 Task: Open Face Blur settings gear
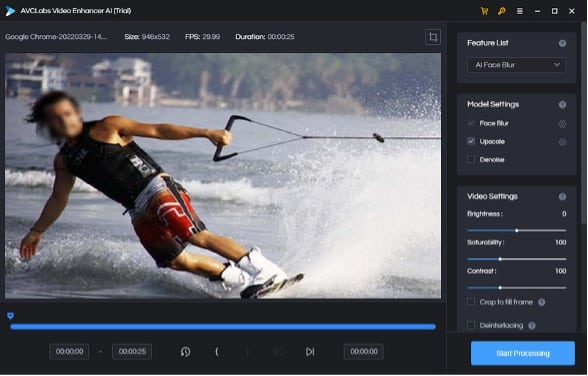(562, 123)
